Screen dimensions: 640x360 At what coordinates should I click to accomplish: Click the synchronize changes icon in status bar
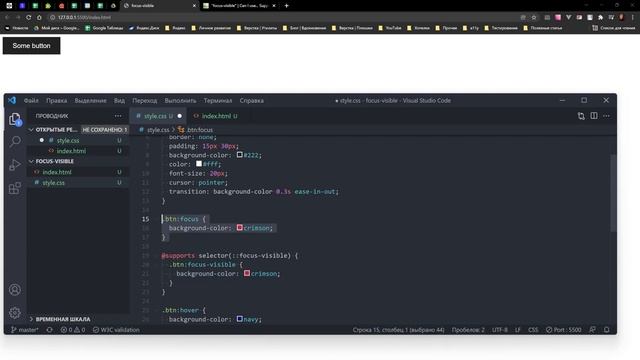tap(49, 329)
